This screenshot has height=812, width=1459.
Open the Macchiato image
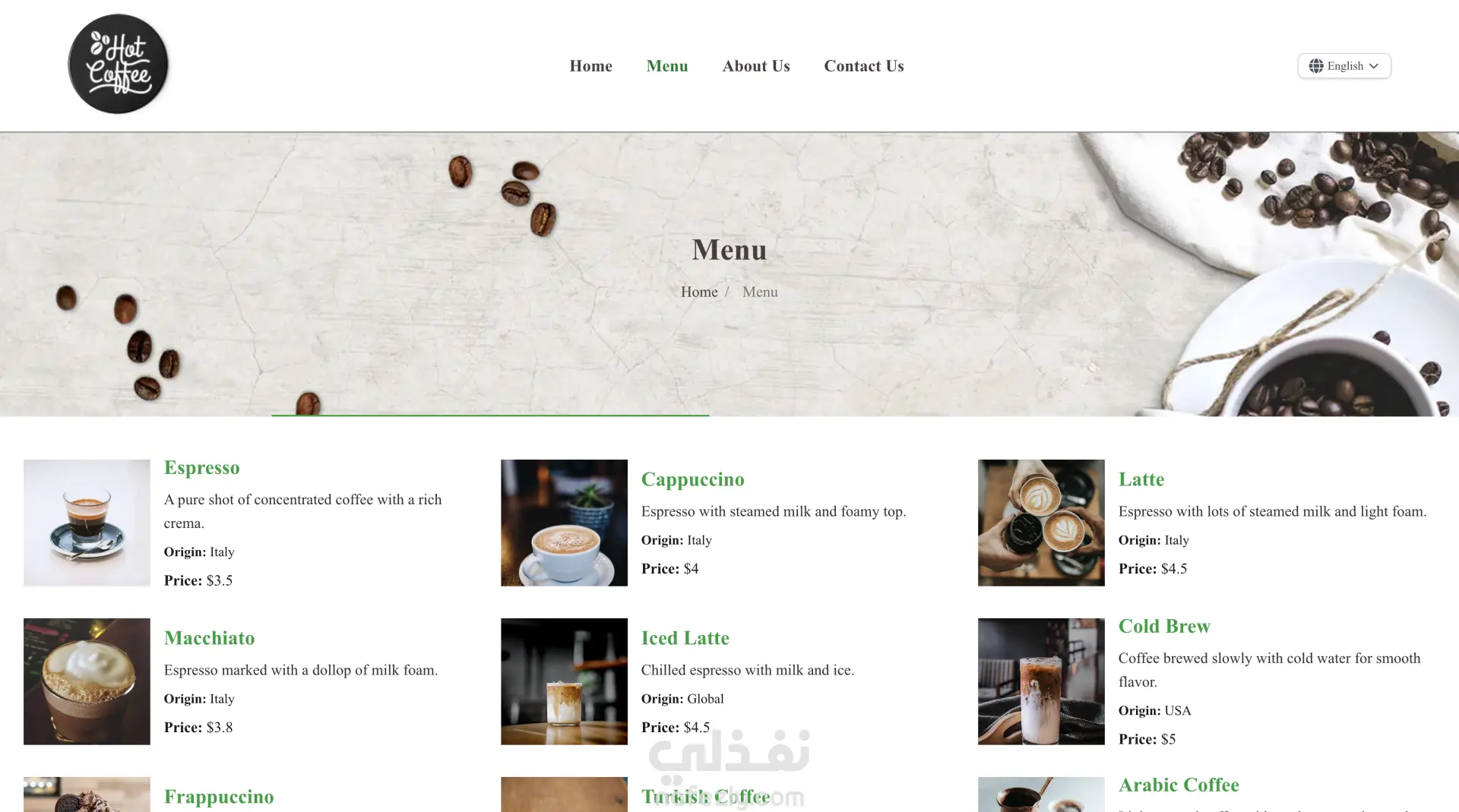pyautogui.click(x=87, y=681)
